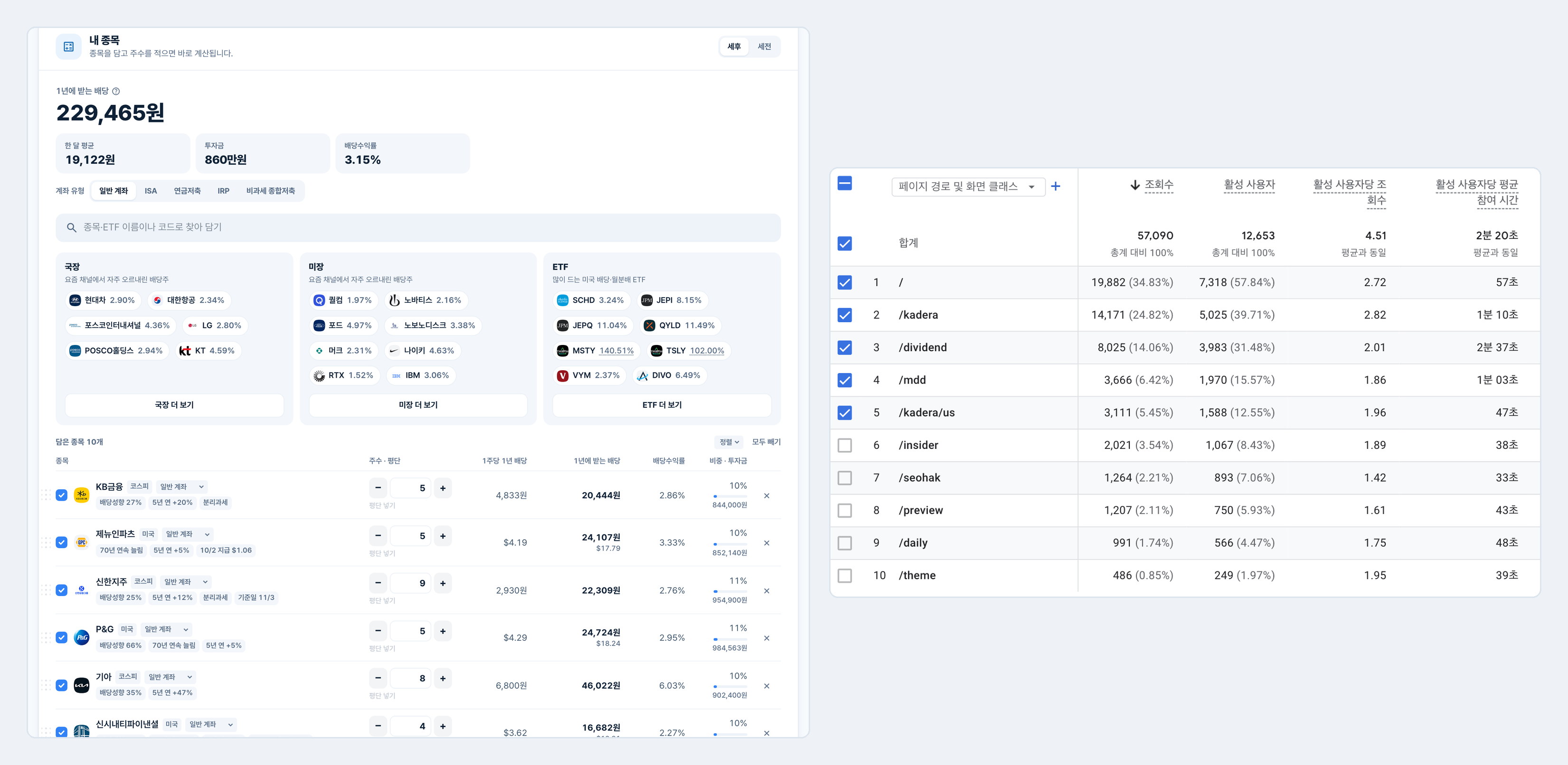1568x765 pixels.
Task: Uncheck the 합계 totals checkbox
Action: tap(844, 244)
